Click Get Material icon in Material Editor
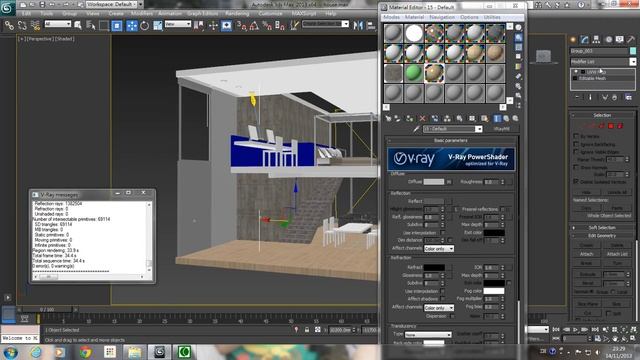 pos(388,118)
